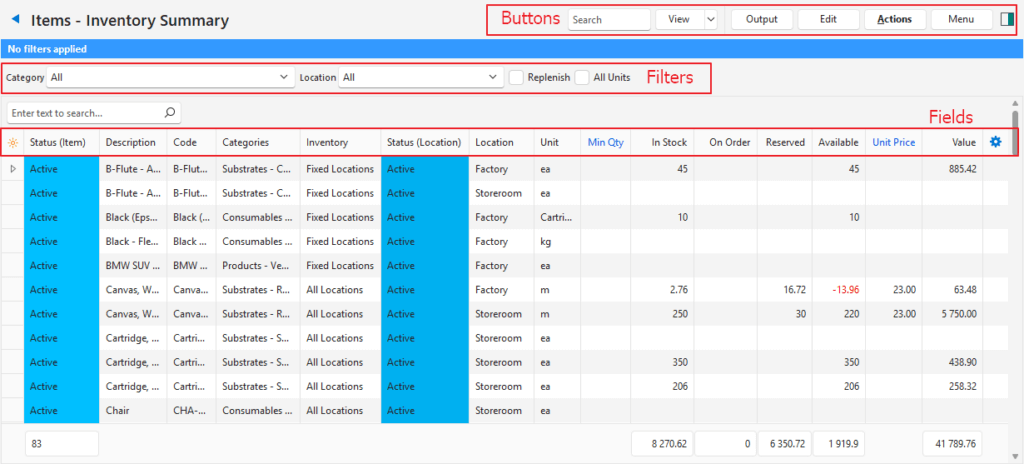Sort by Min Qty column header
The width and height of the screenshot is (1024, 464).
605,142
